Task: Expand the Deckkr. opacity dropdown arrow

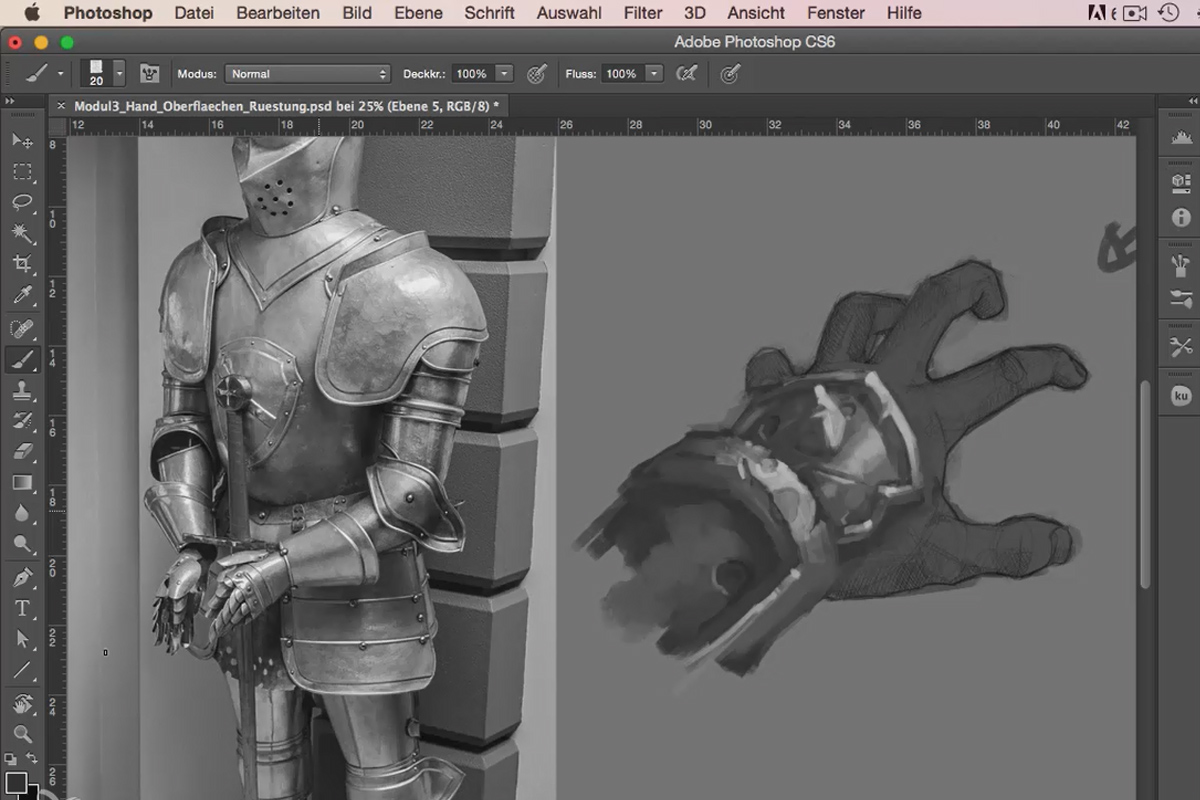Action: pyautogui.click(x=504, y=74)
